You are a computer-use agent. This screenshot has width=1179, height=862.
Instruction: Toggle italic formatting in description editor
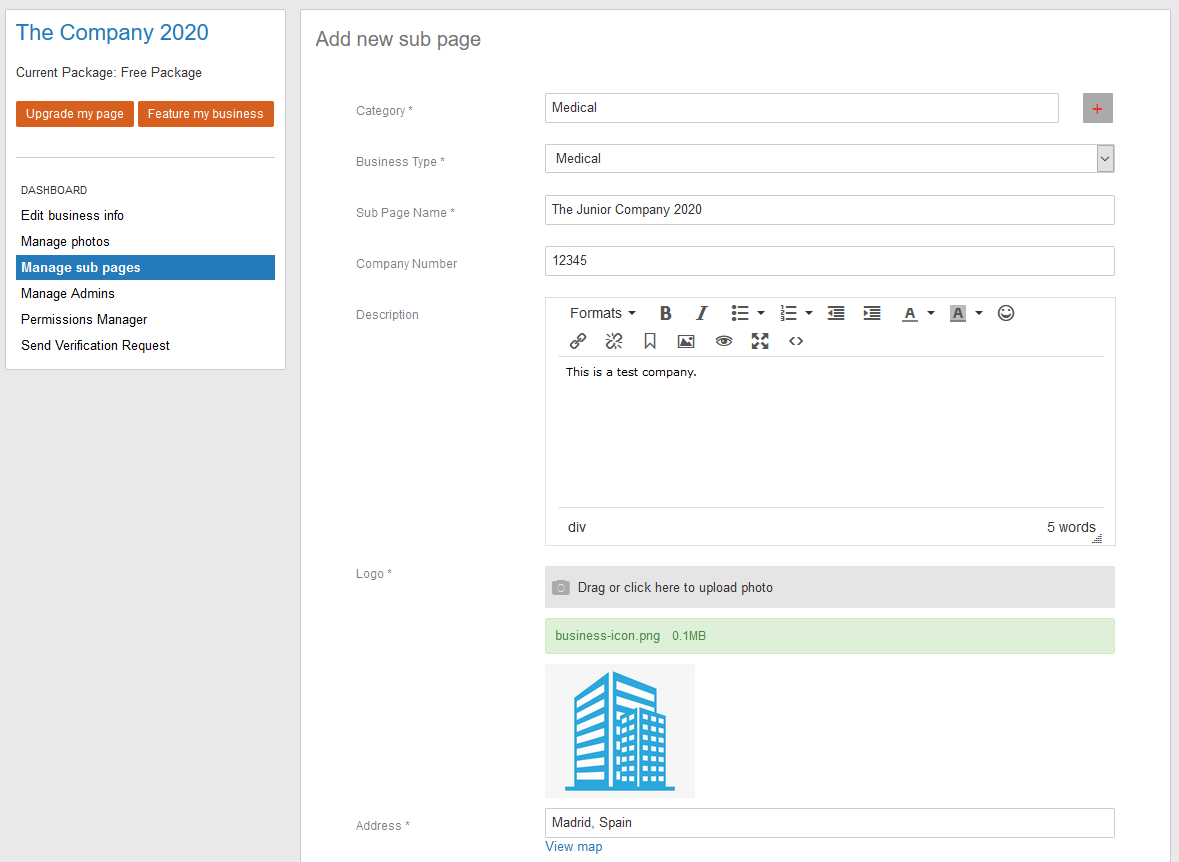[x=702, y=313]
